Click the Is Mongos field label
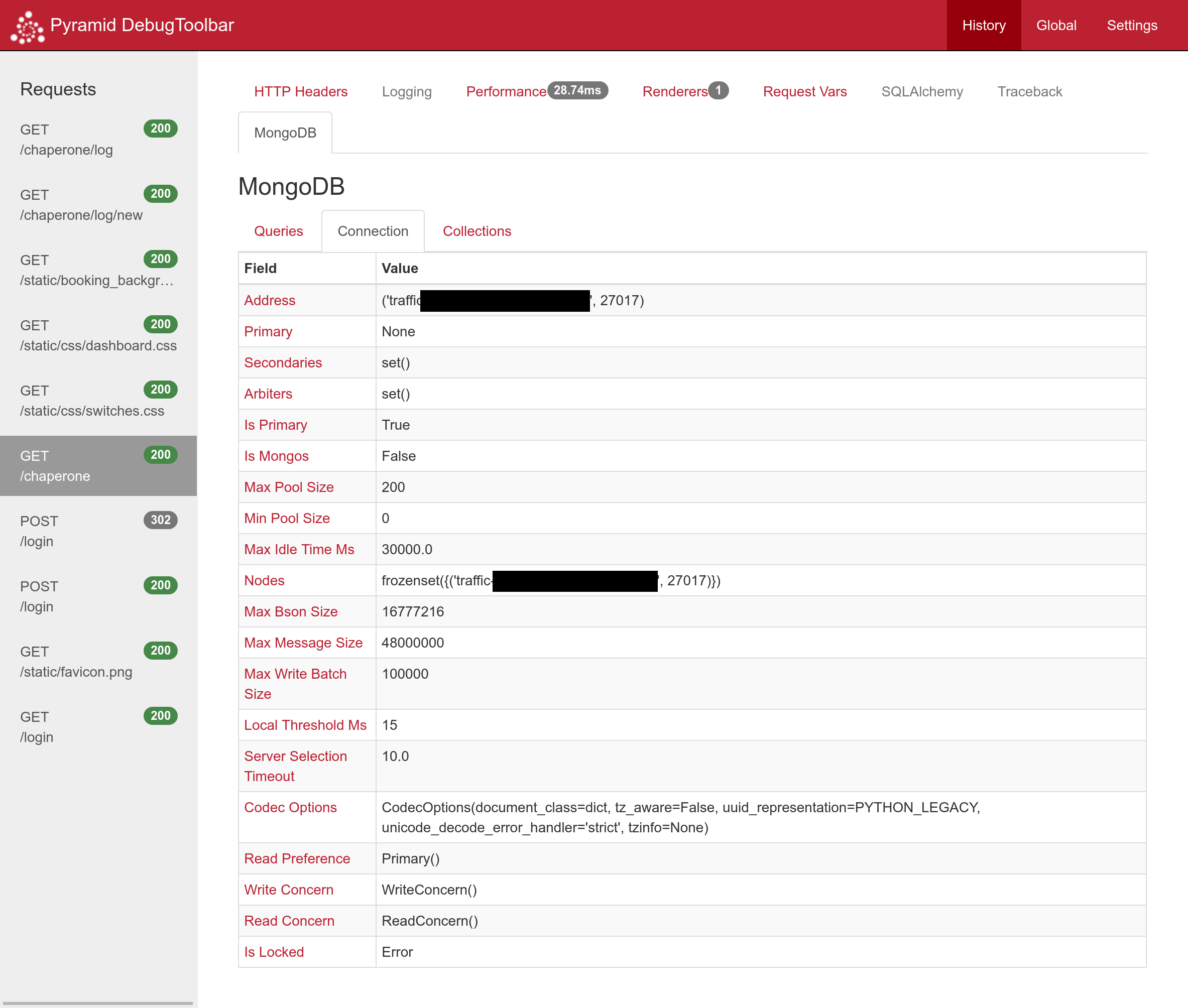 [276, 456]
